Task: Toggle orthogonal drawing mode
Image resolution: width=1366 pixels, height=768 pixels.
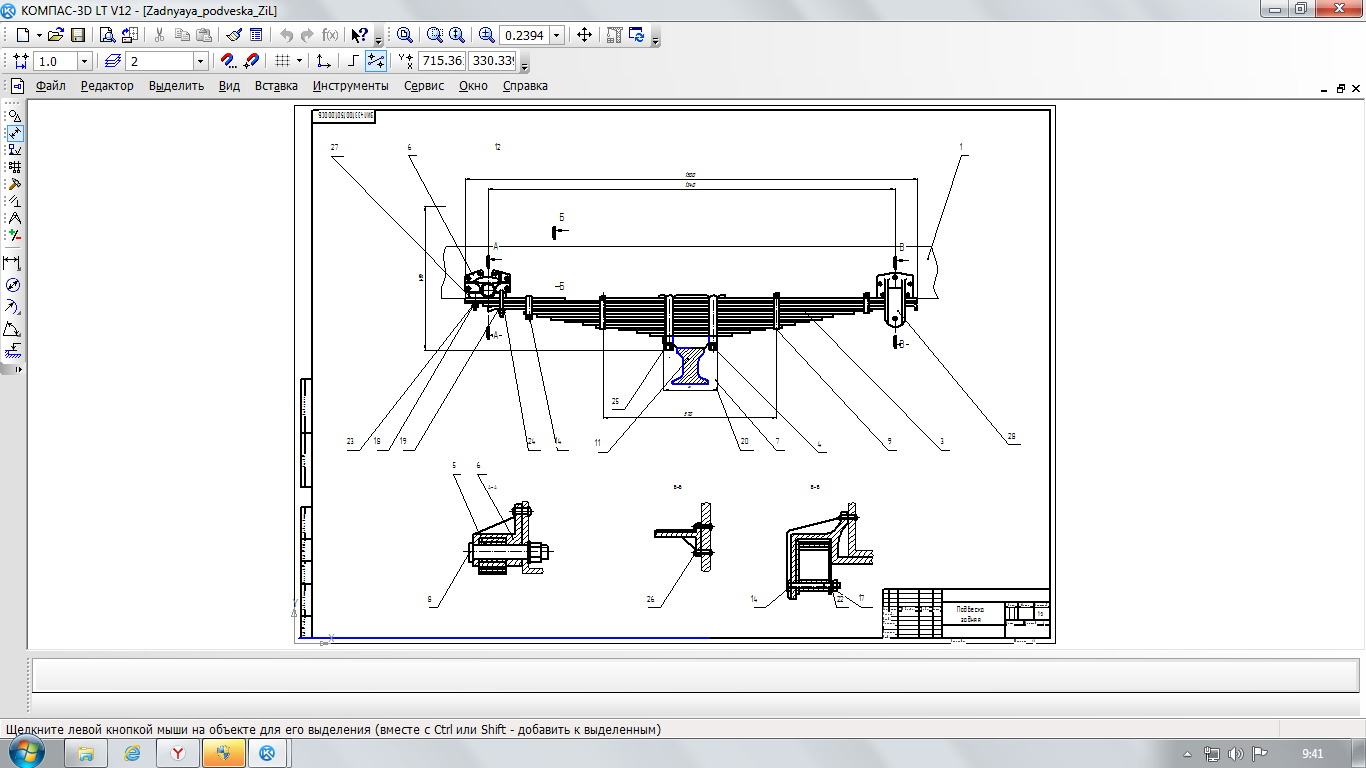Action: 353,61
